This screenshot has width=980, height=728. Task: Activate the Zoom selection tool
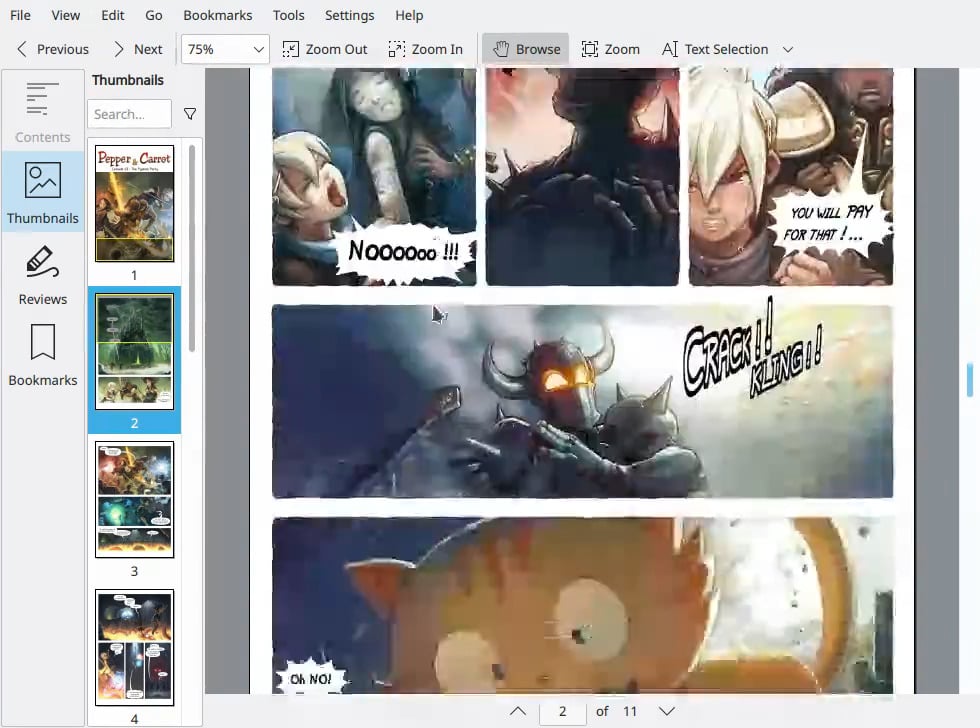[x=611, y=49]
